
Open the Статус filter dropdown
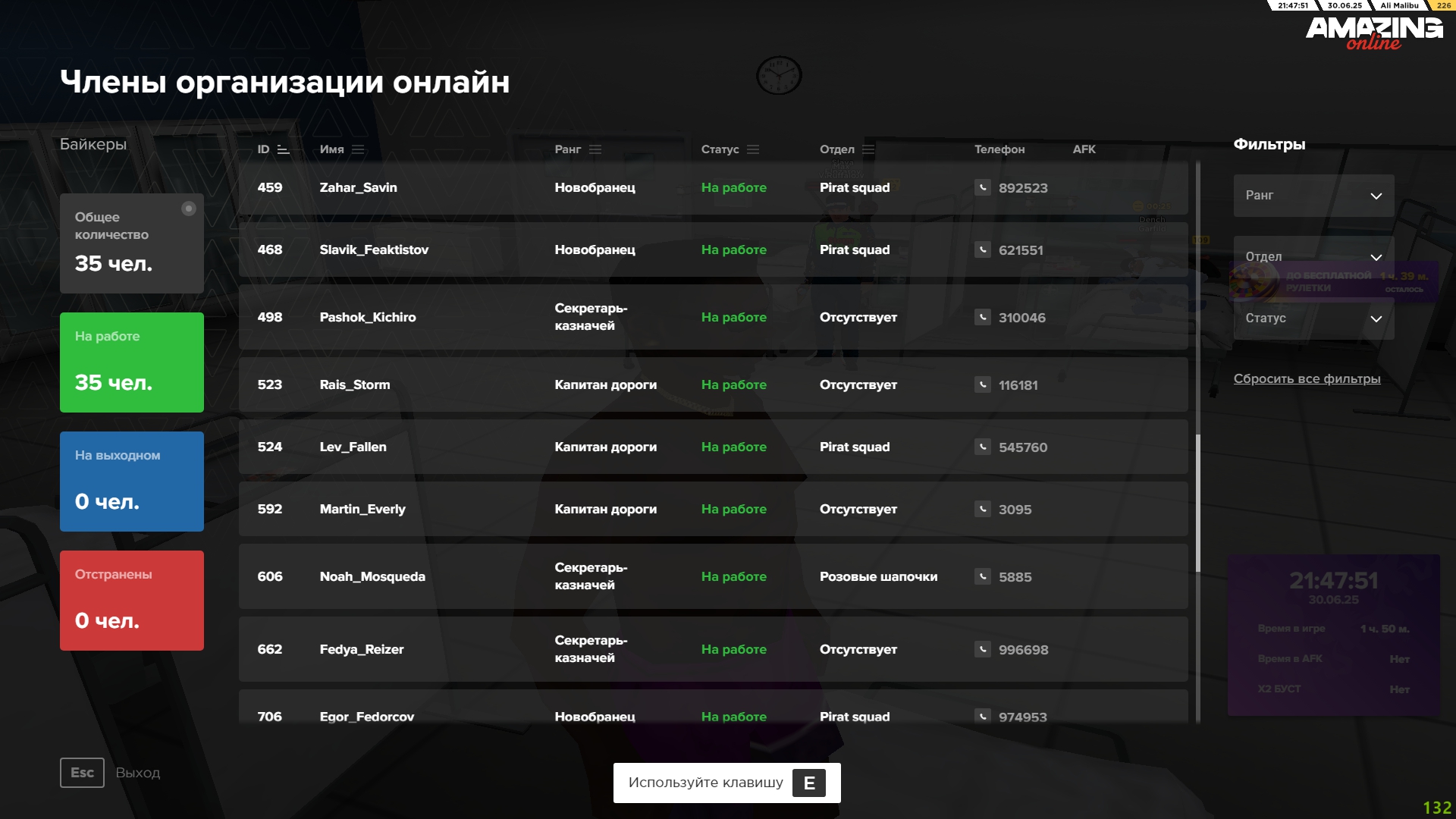(x=1313, y=318)
